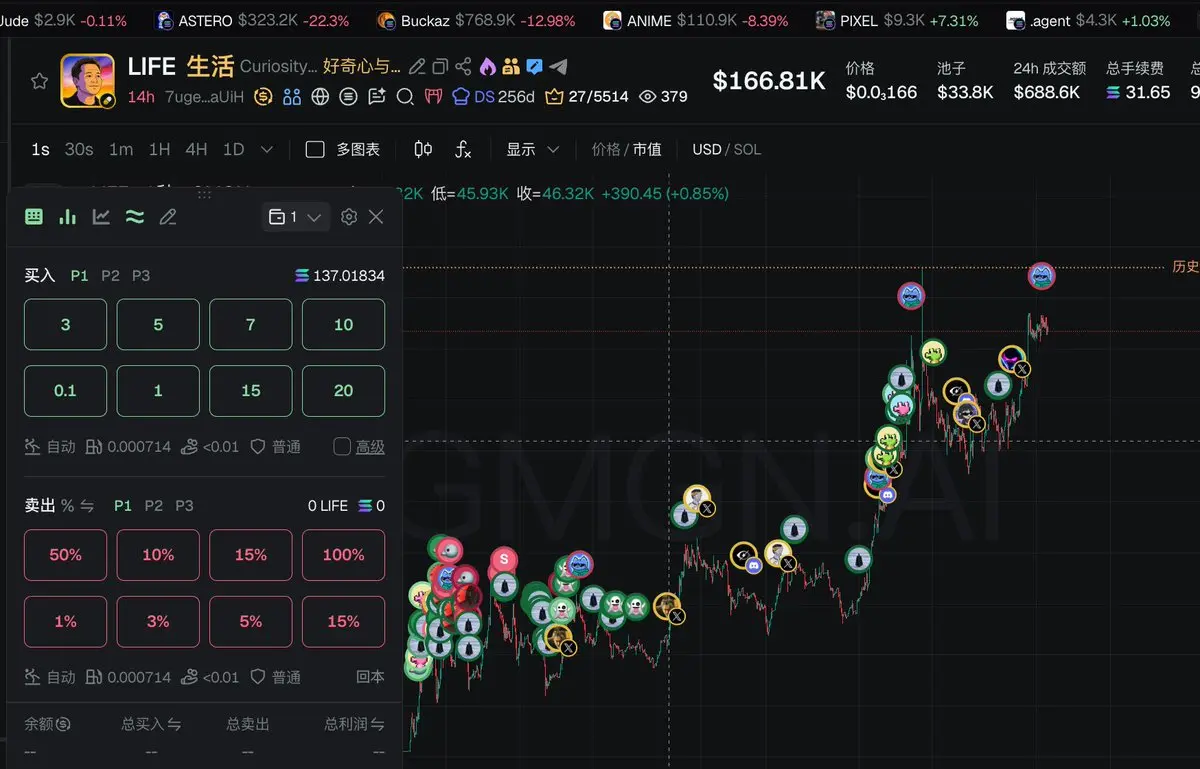Image resolution: width=1200 pixels, height=769 pixels.
Task: Click the circled list lines icon
Action: (348, 97)
